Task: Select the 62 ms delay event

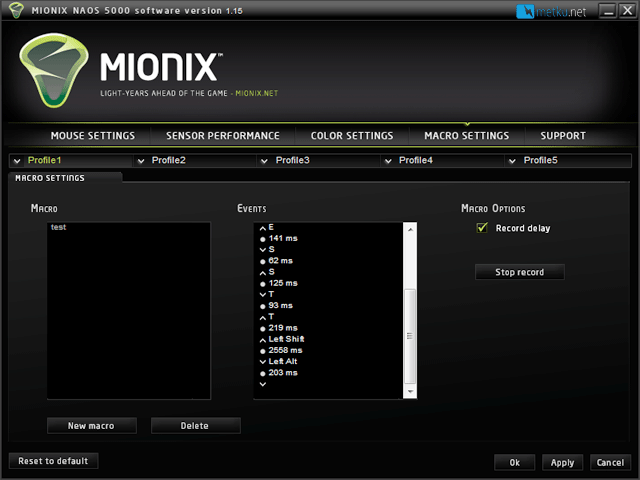Action: coord(280,261)
